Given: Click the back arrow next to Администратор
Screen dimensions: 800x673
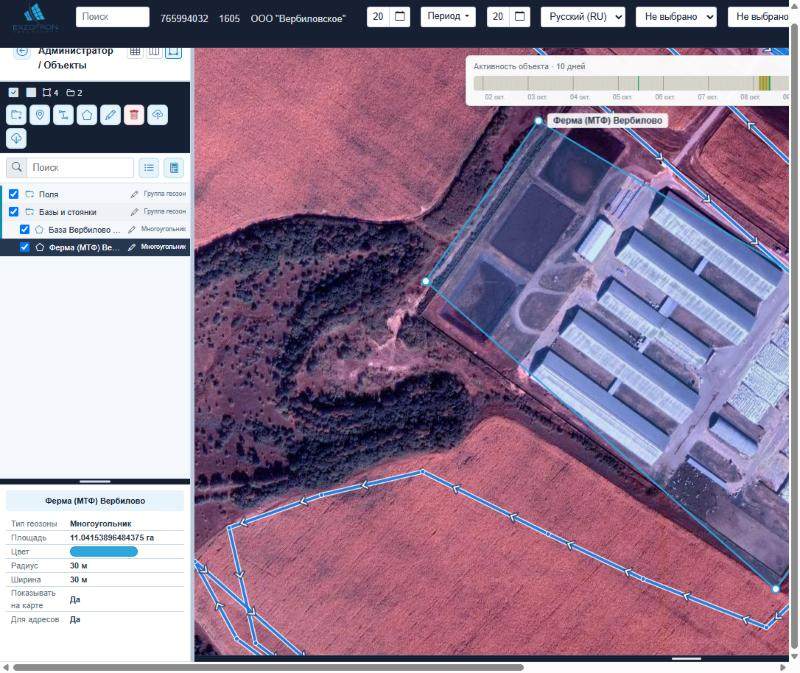Looking at the screenshot, I should click(x=22, y=51).
